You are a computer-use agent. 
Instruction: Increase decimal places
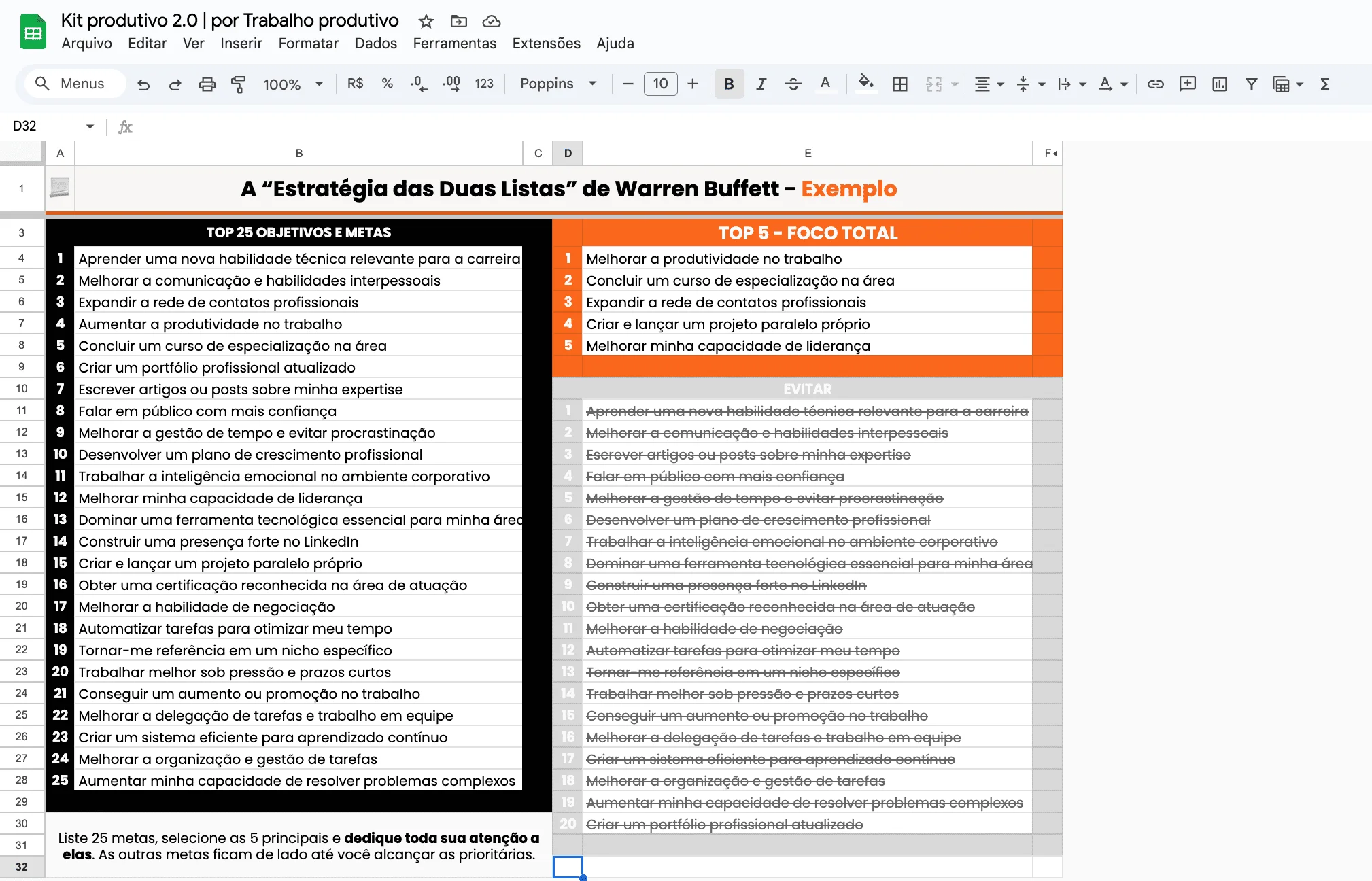point(451,84)
